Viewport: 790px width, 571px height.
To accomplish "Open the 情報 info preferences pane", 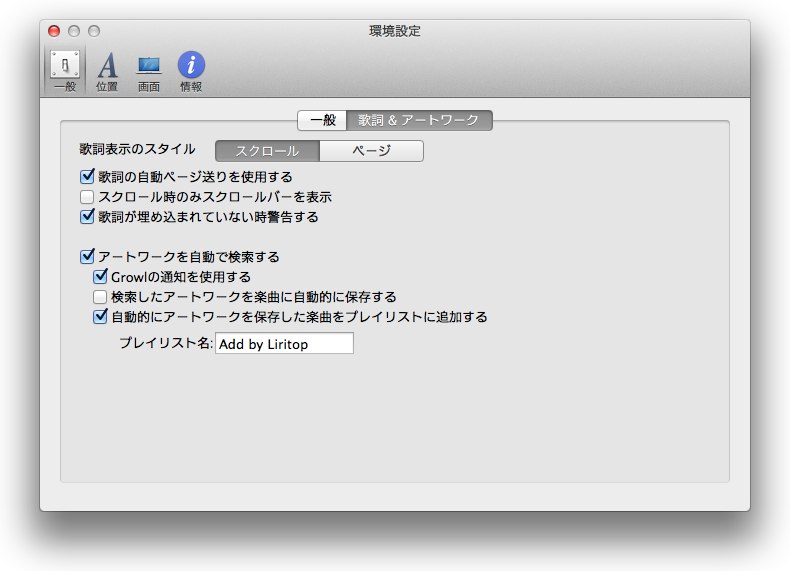I will (191, 72).
